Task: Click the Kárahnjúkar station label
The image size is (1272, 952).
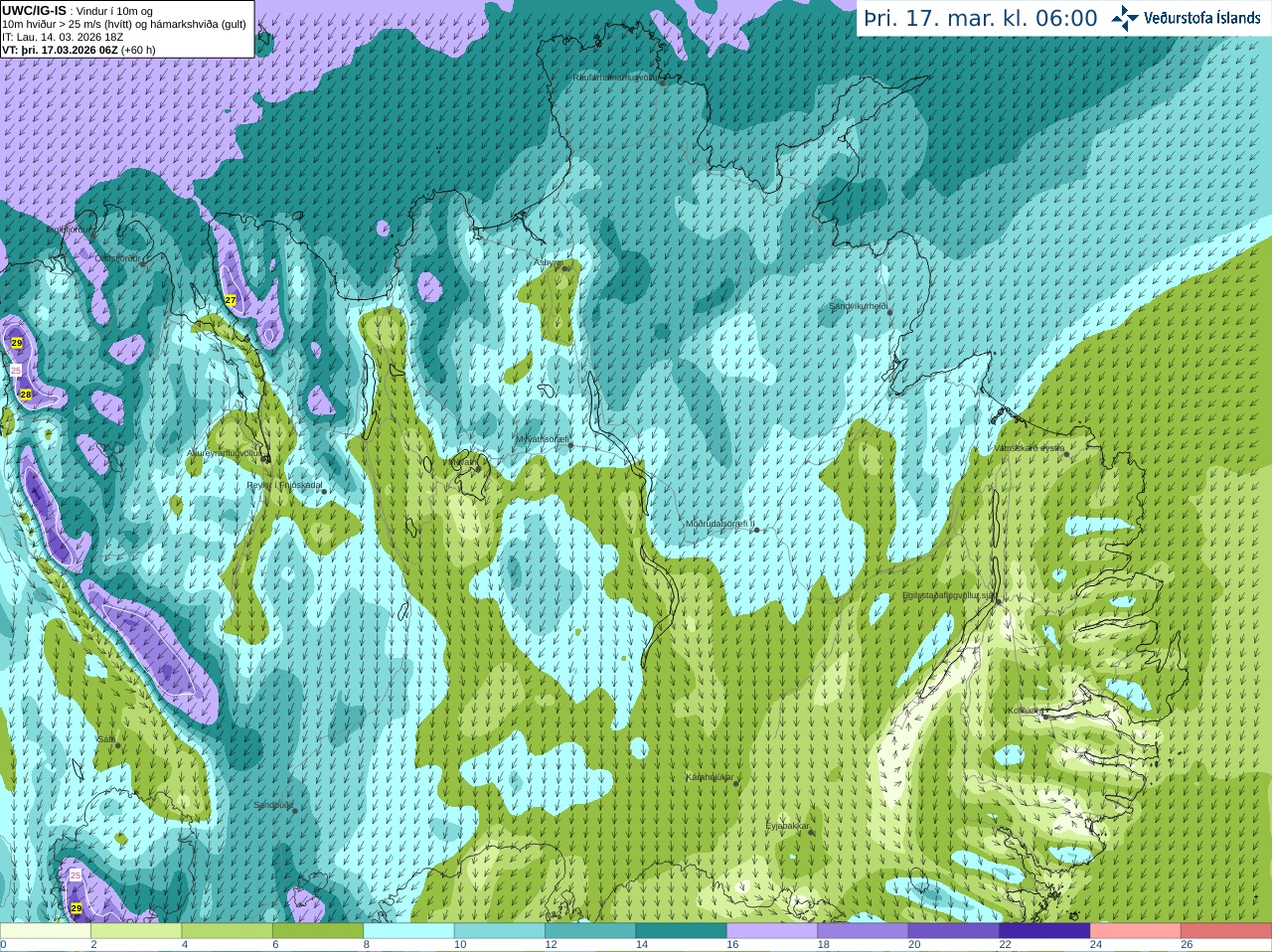Action: pyautogui.click(x=710, y=777)
